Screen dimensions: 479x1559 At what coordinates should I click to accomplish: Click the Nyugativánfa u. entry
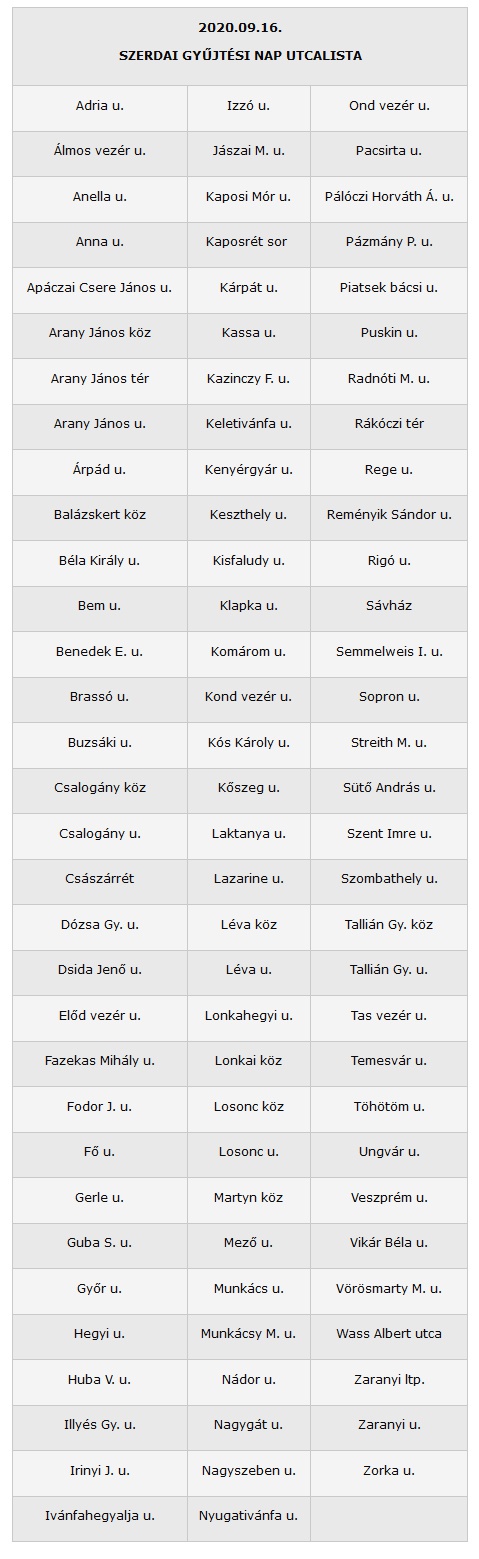(249, 1515)
